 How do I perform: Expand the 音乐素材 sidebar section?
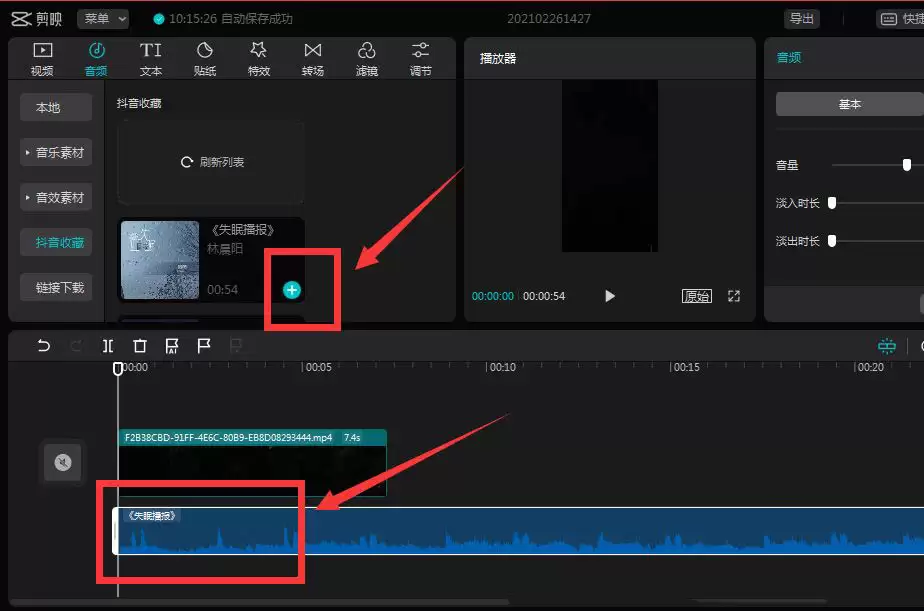[x=55, y=152]
